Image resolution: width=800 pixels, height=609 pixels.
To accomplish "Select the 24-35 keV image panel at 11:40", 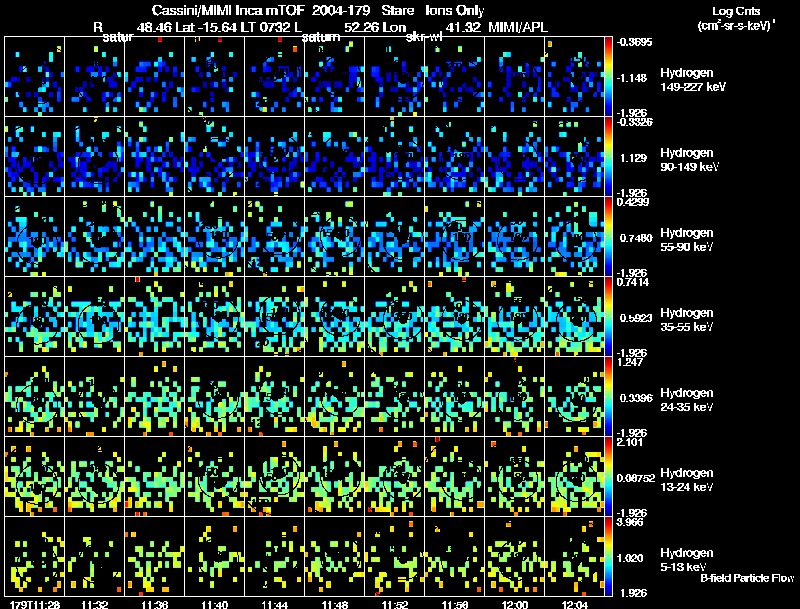I will point(214,397).
